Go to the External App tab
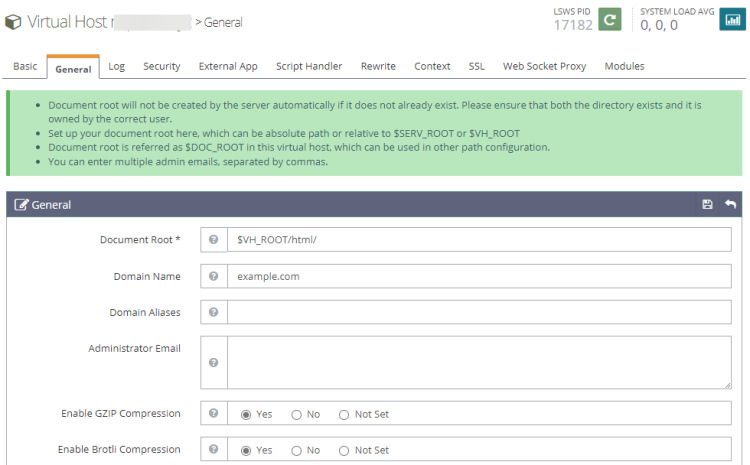This screenshot has height=465, width=750. point(228,66)
